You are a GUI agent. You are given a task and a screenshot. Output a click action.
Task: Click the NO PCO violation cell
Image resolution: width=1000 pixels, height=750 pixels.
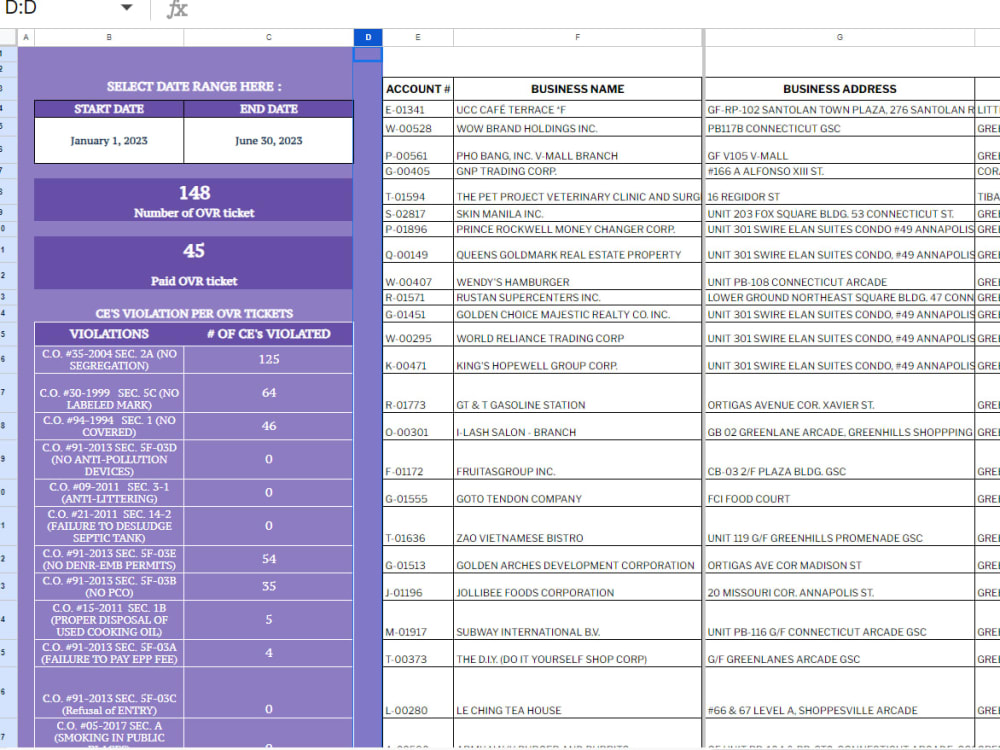[109, 586]
